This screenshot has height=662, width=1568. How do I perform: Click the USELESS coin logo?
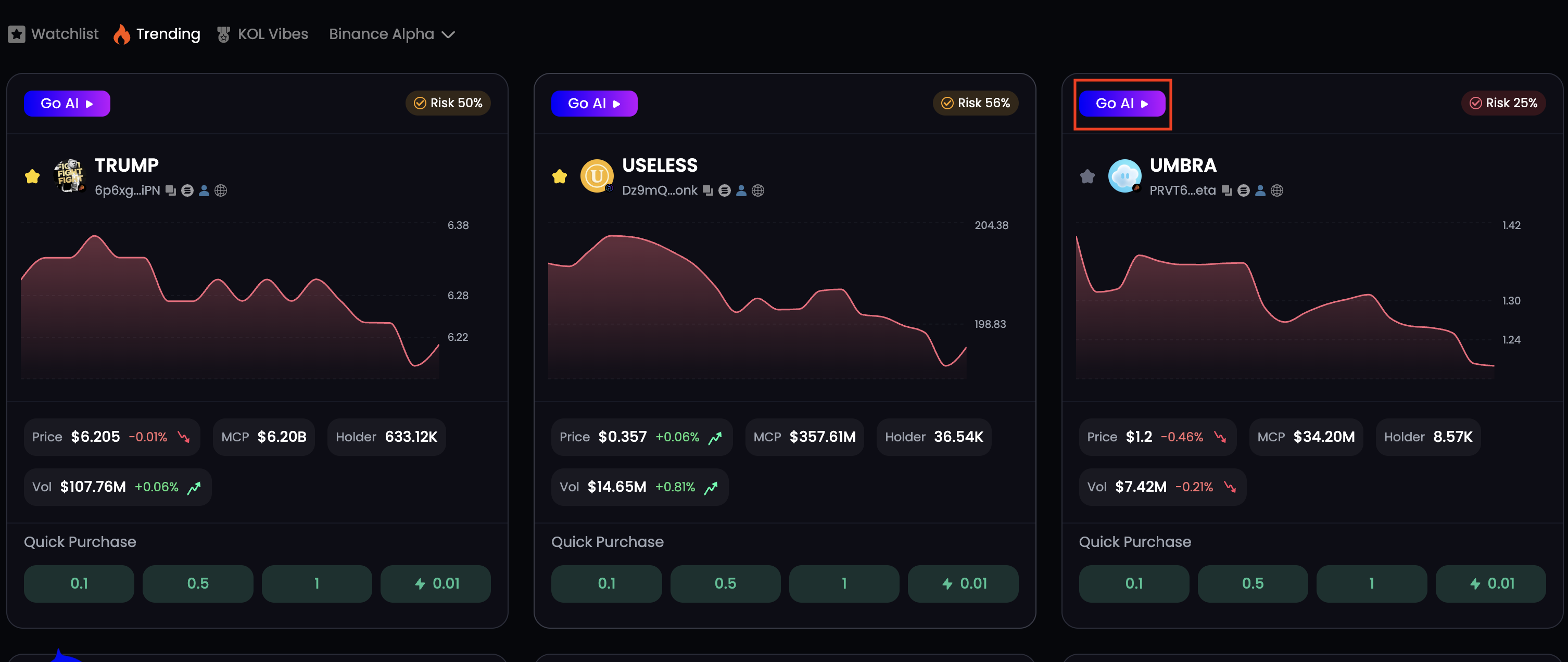tap(597, 176)
